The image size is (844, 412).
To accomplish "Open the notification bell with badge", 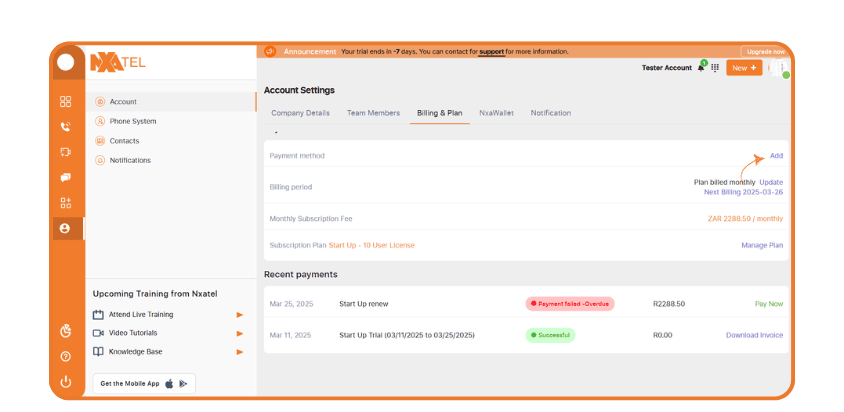I will pos(701,67).
